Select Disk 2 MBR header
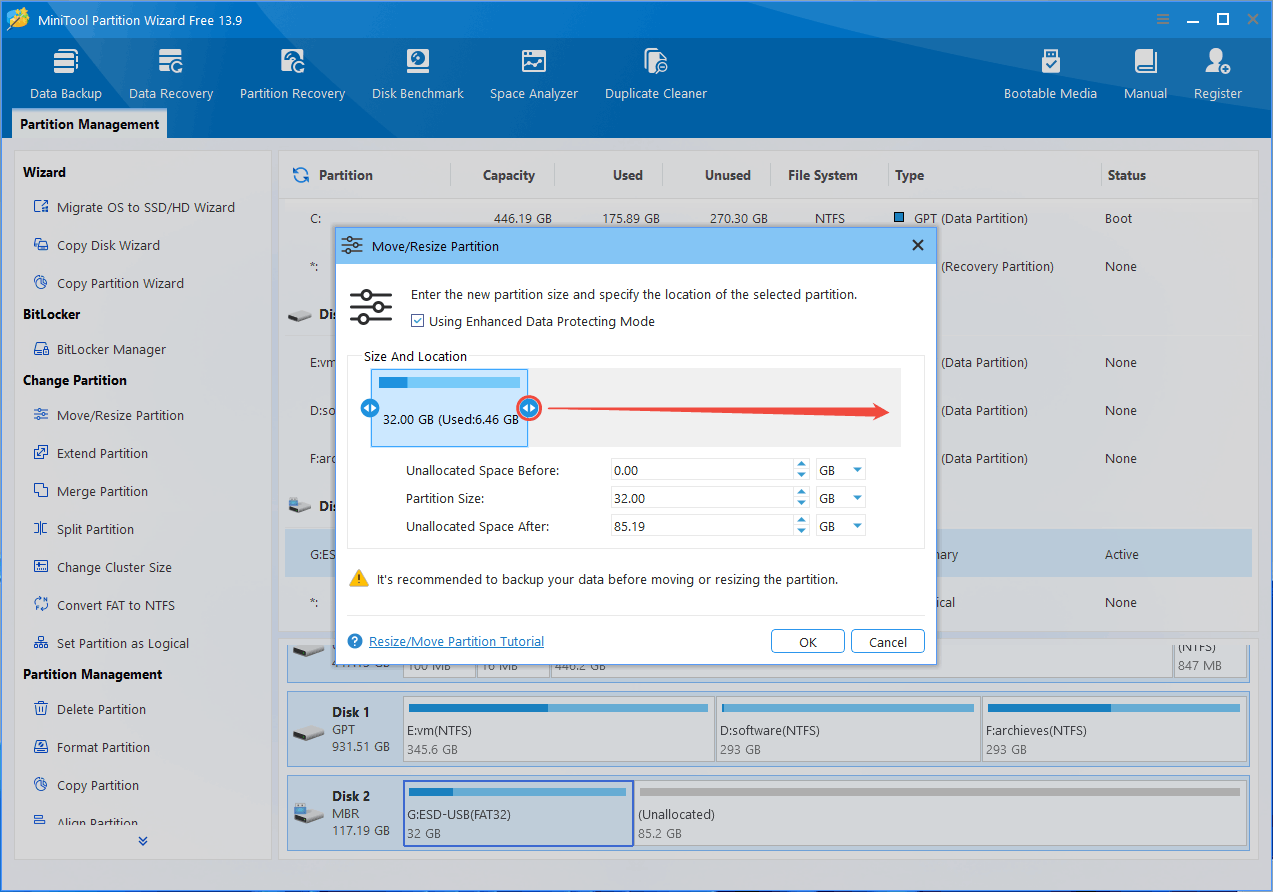 (x=345, y=814)
